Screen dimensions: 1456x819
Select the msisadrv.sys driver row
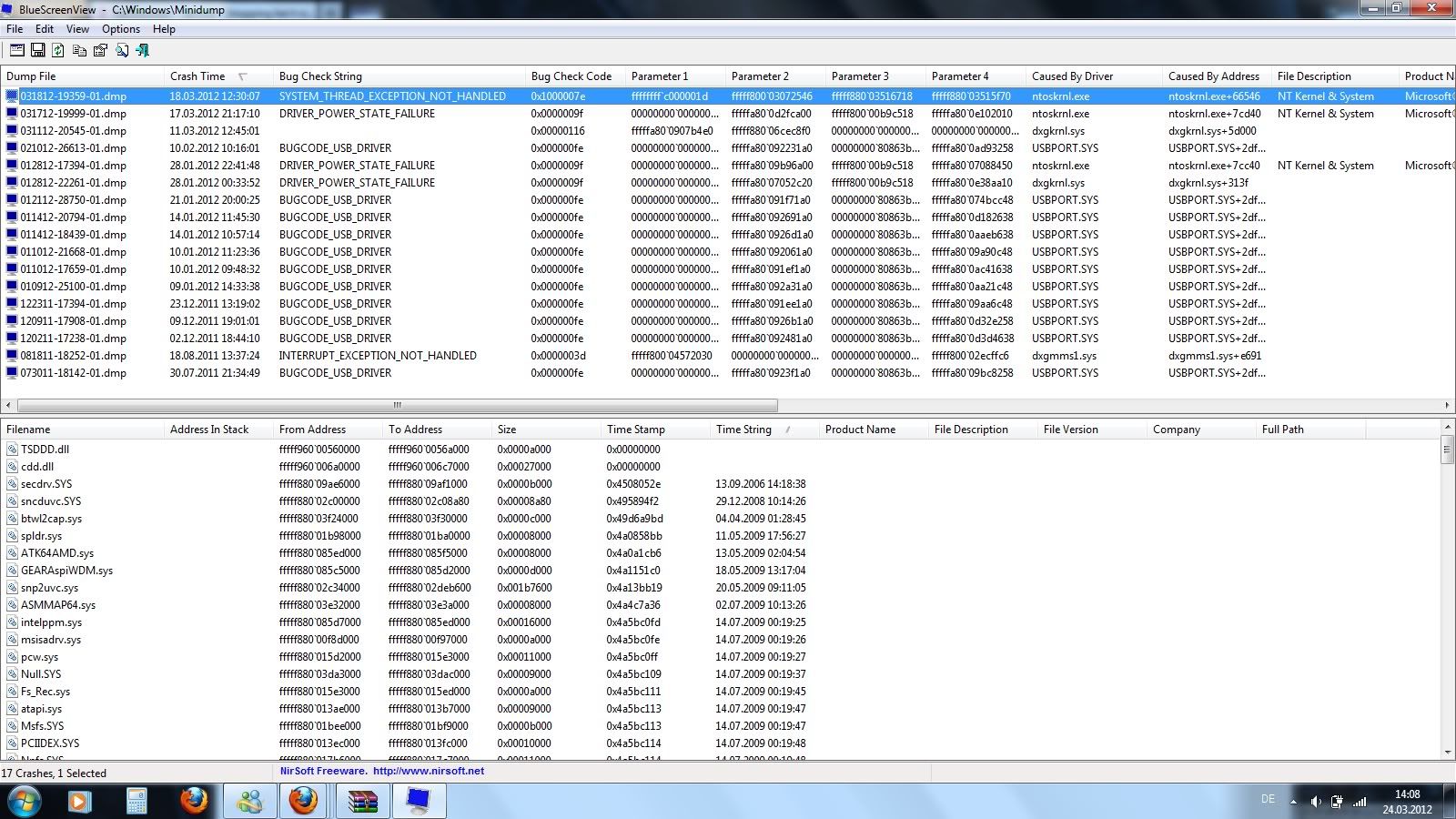720,640
